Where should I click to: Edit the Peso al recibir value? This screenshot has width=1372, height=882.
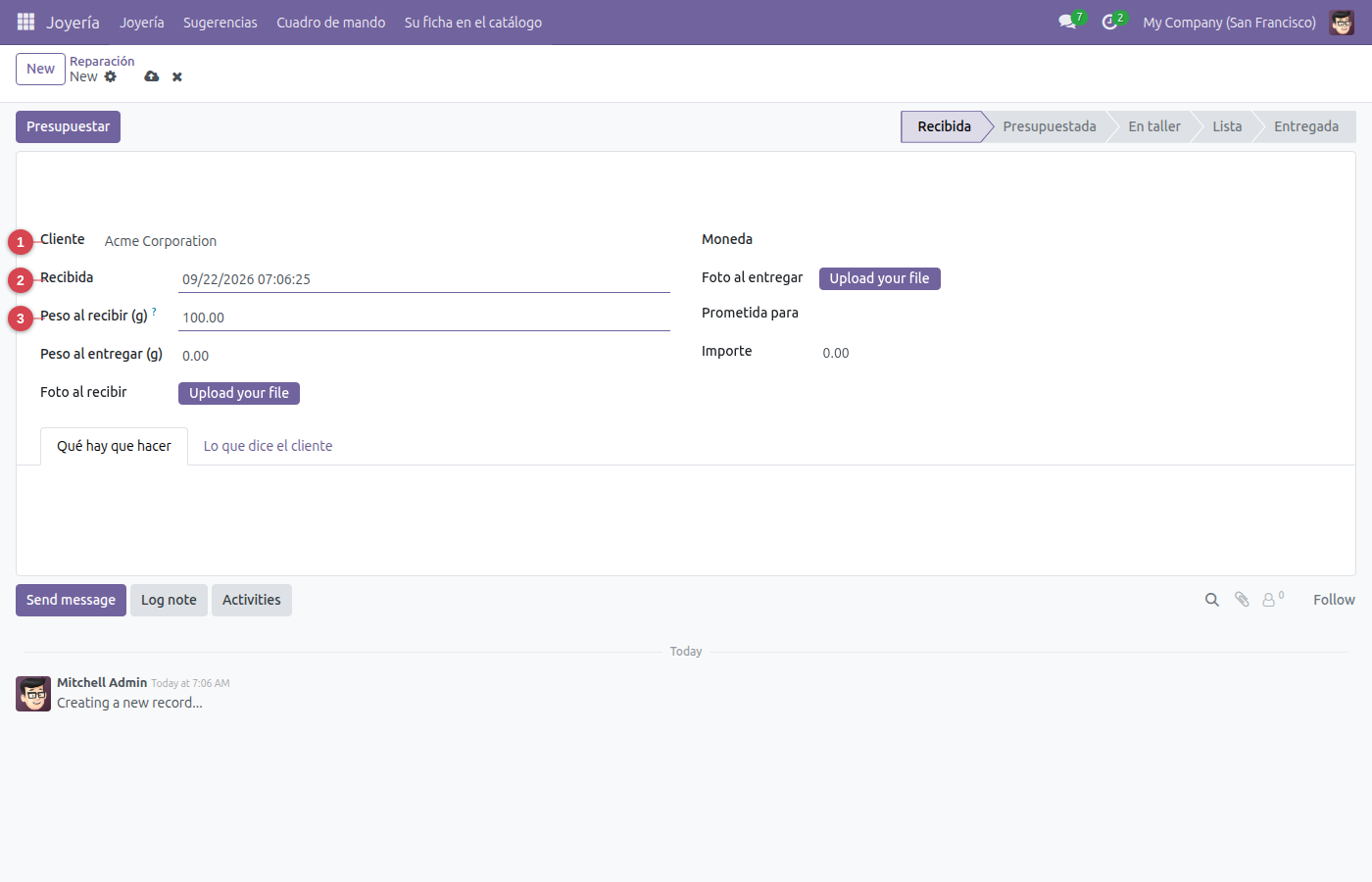pos(424,318)
